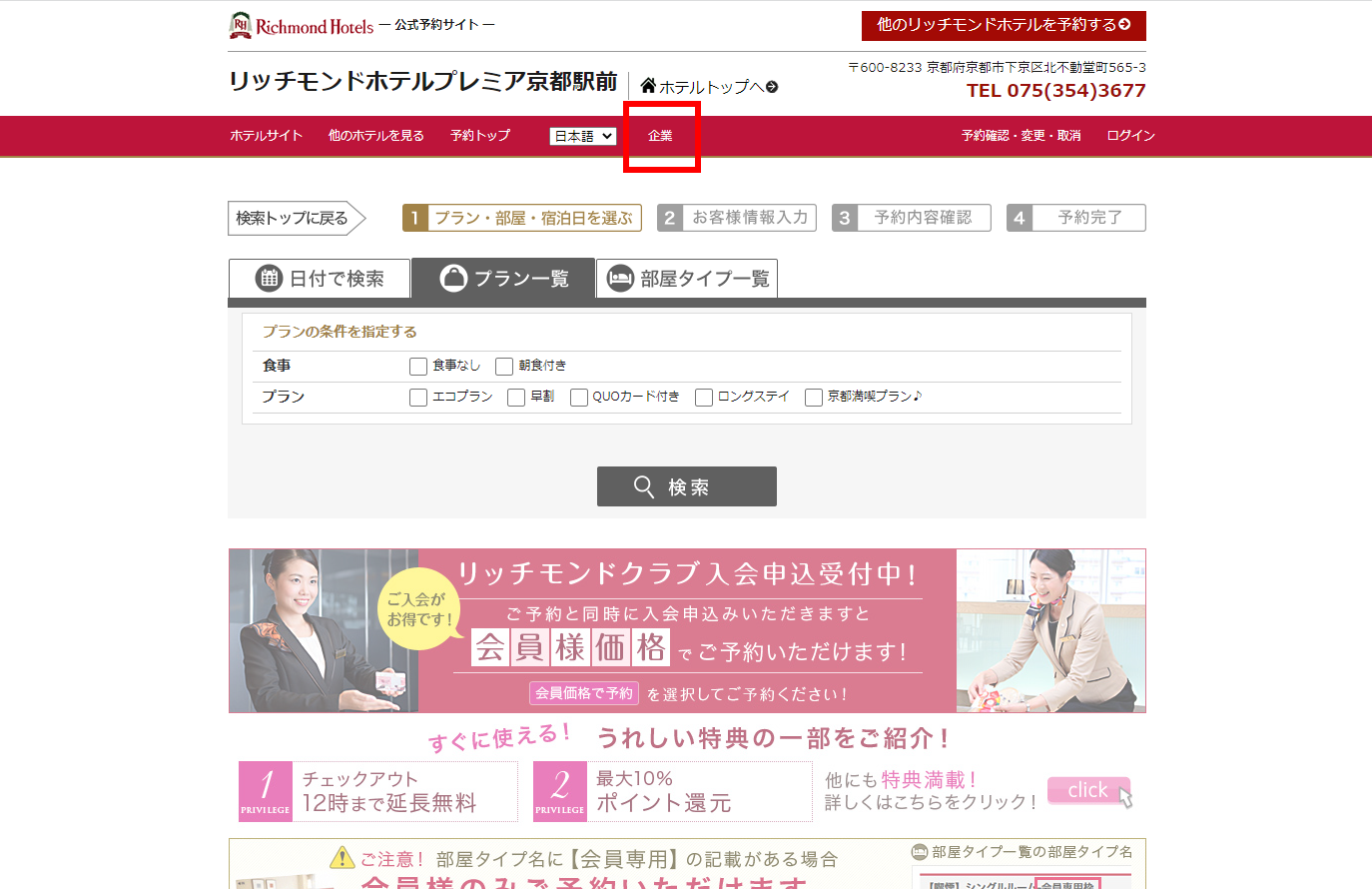Toggle the ロングステイ checkbox

(x=704, y=398)
